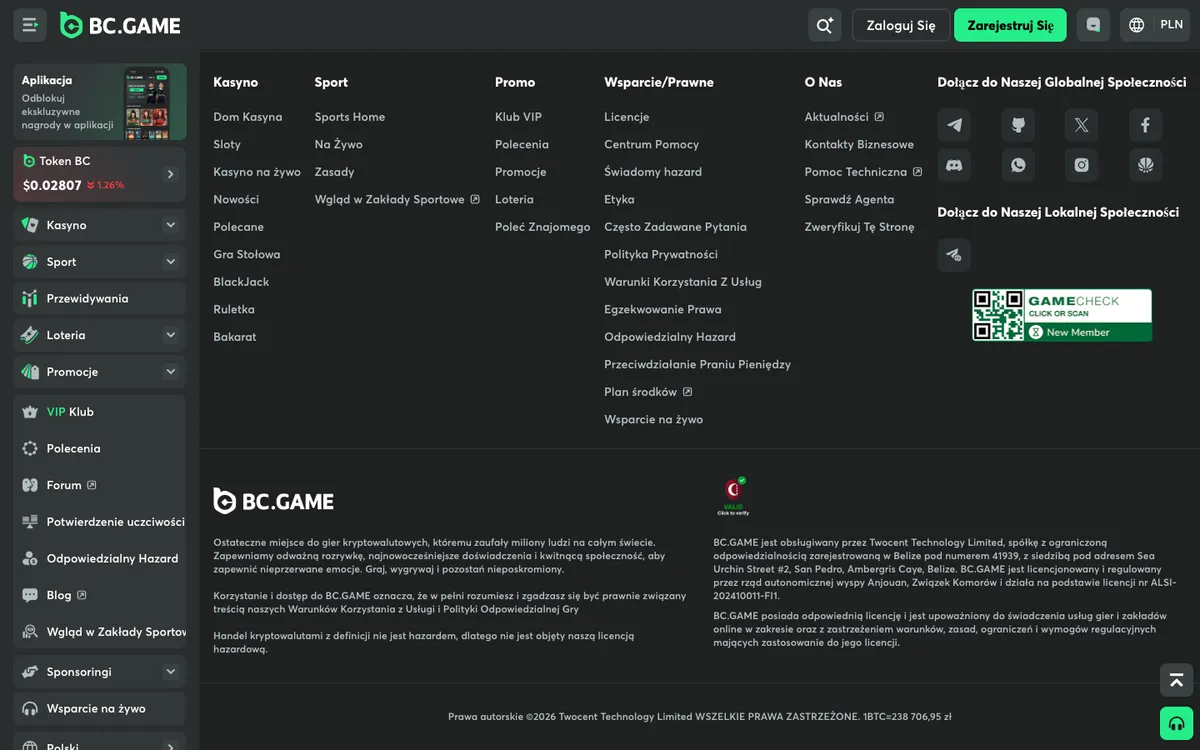This screenshot has height=750, width=1200.
Task: Click the VIP Klub sidebar icon
Action: point(30,412)
